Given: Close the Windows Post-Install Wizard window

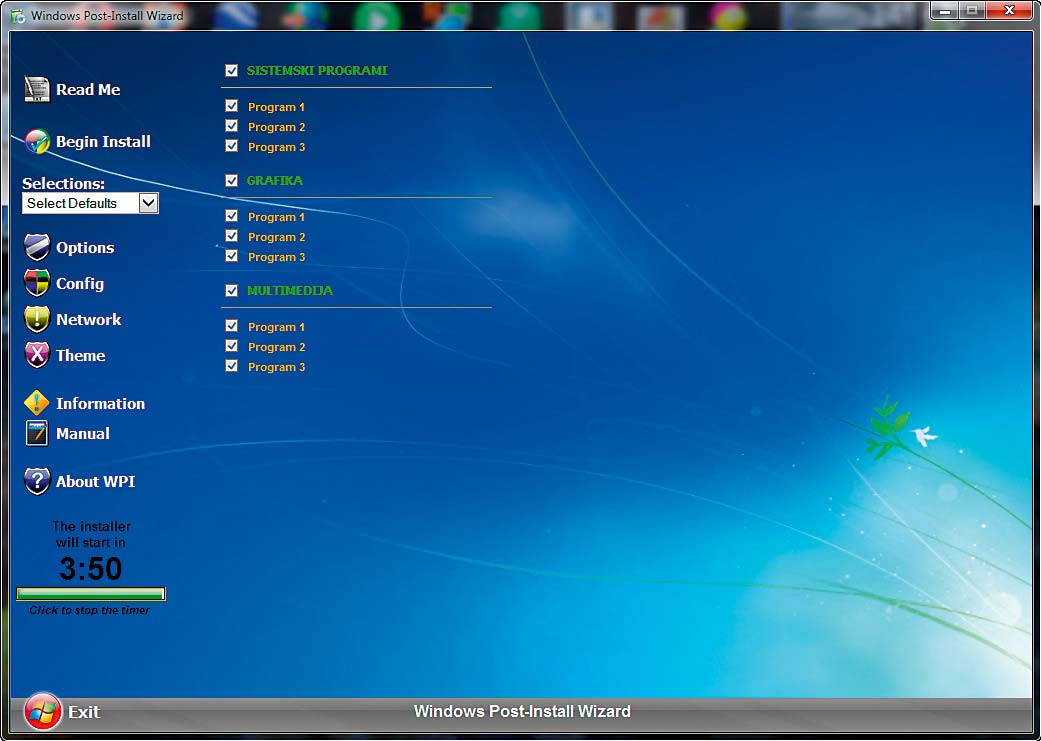Looking at the screenshot, I should 1009,11.
